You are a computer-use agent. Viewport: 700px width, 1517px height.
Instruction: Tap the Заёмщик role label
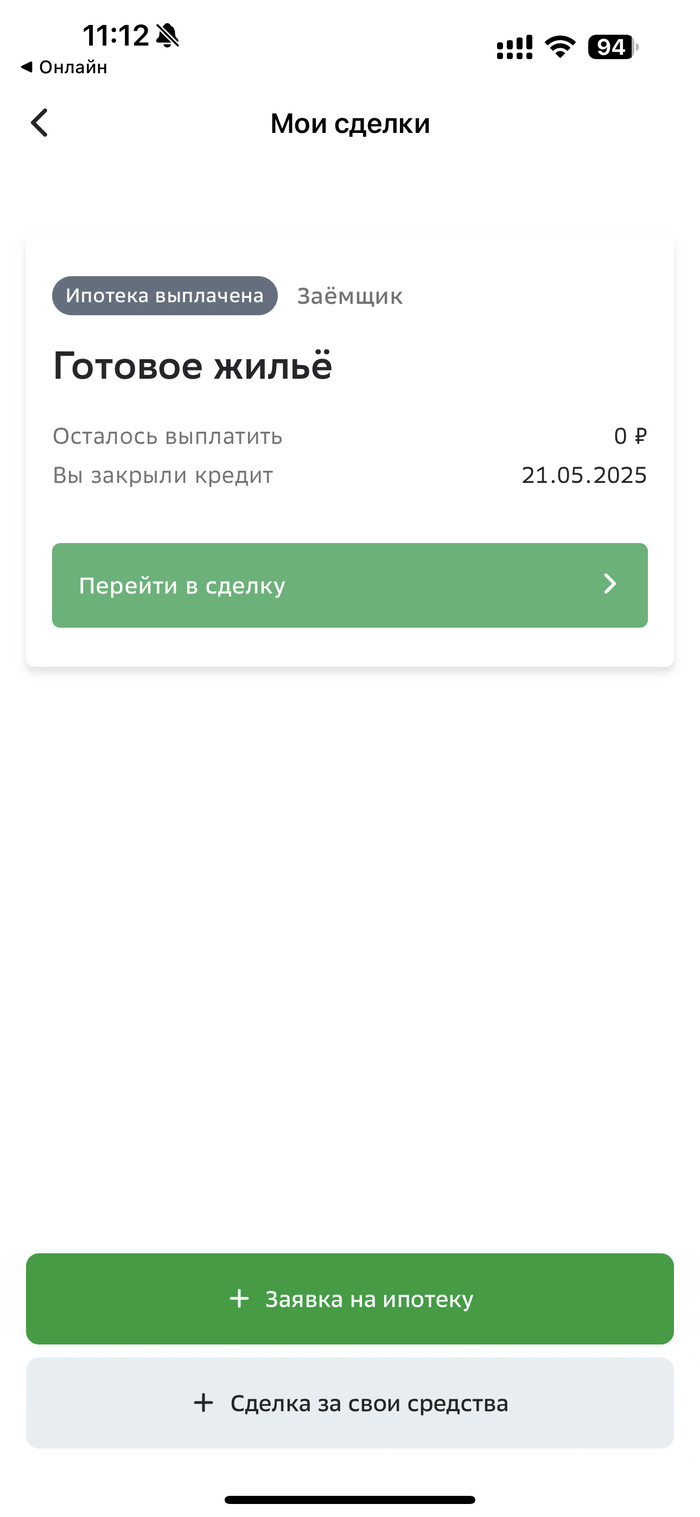(350, 296)
